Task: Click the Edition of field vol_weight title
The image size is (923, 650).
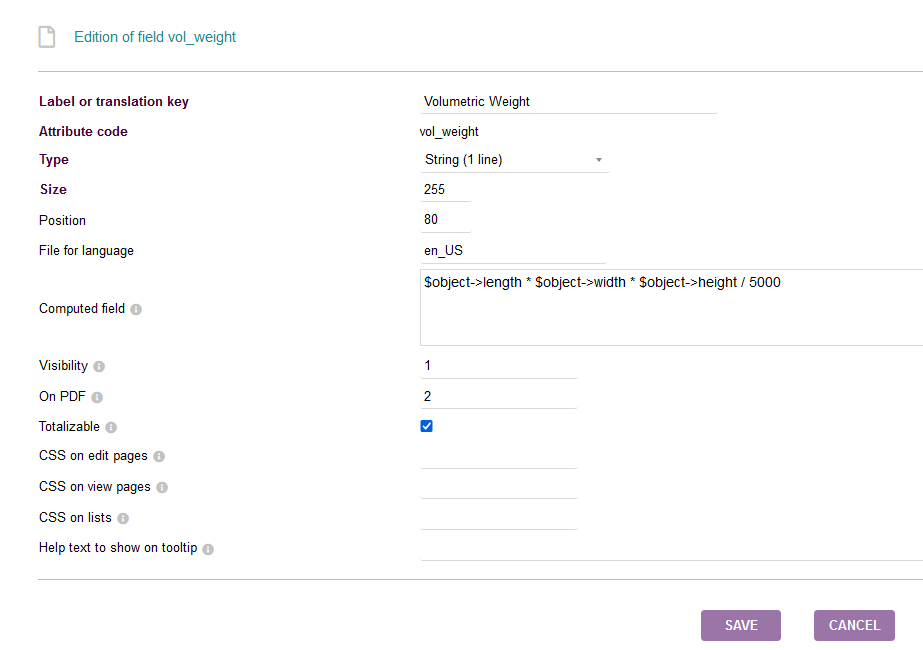Action: (x=155, y=37)
